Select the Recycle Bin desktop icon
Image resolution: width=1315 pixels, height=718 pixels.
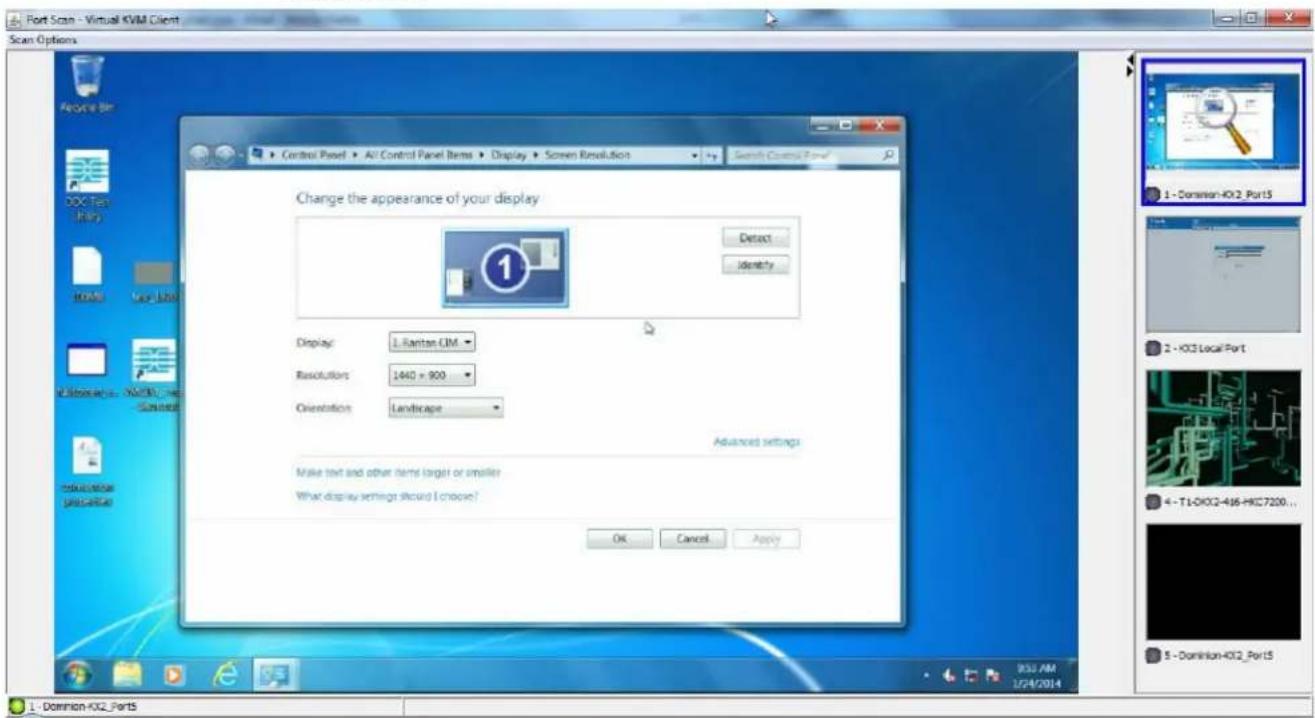point(89,82)
